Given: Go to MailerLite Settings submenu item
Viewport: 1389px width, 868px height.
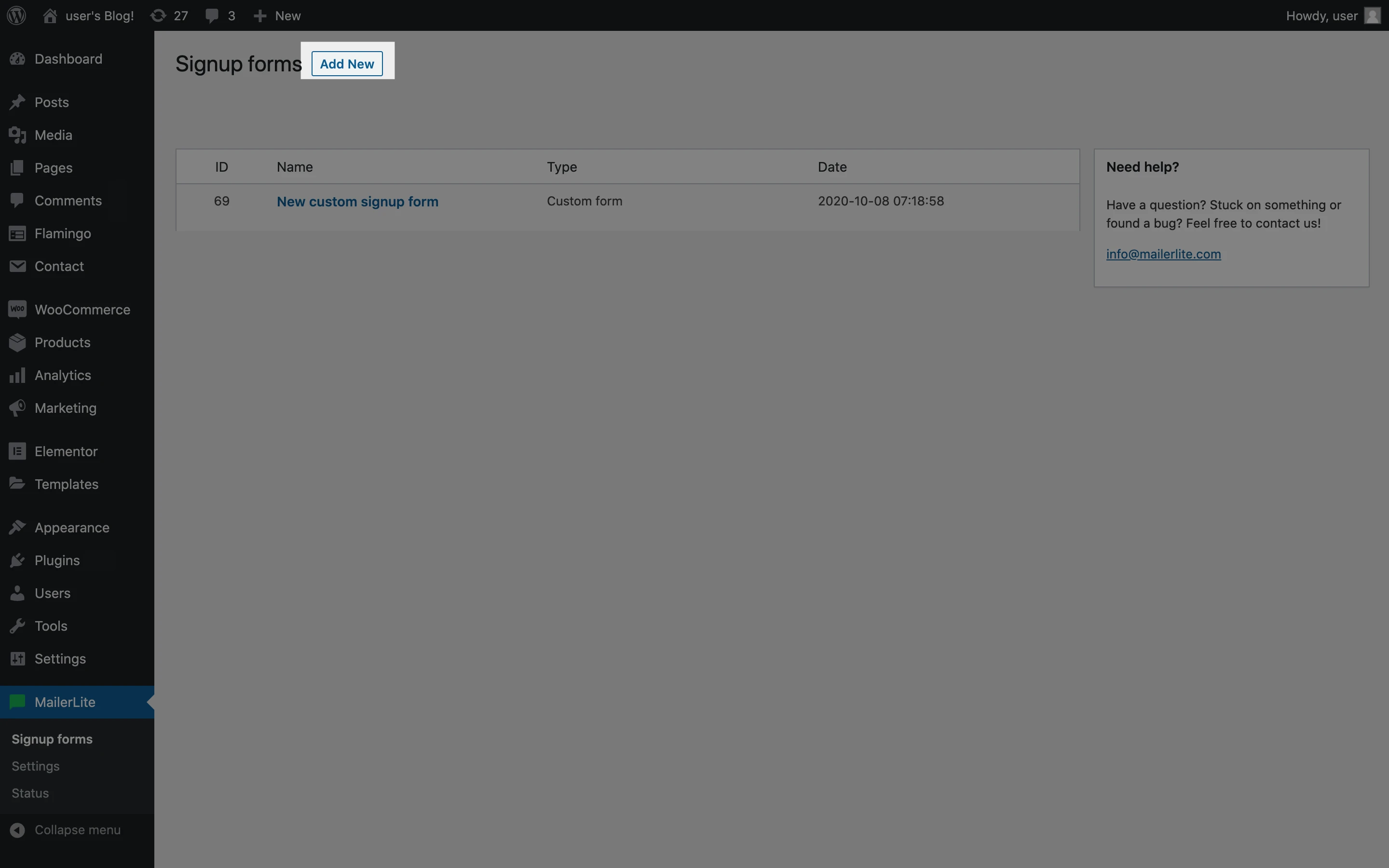Looking at the screenshot, I should (x=36, y=766).
